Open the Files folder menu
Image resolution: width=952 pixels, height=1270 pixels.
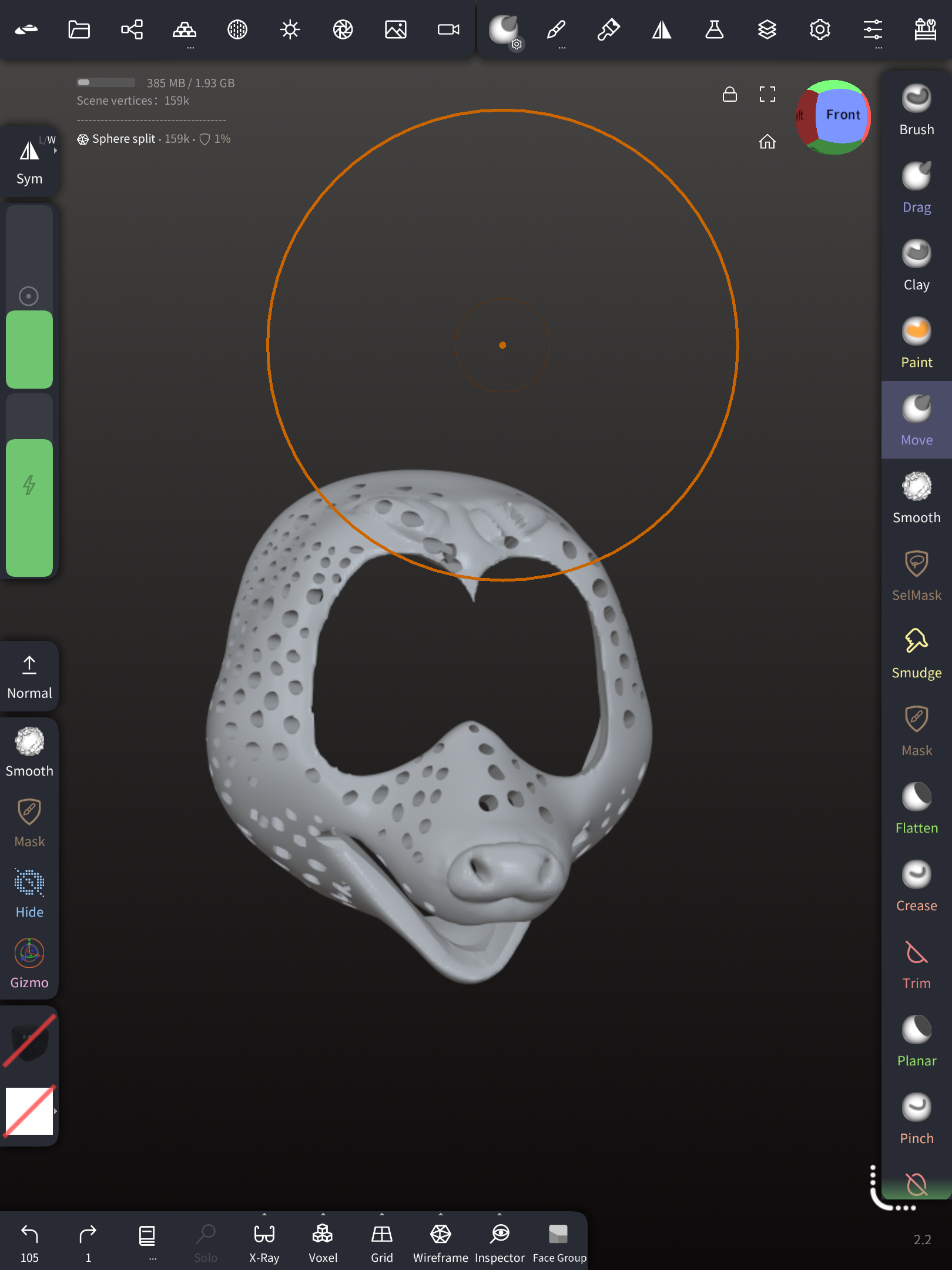[79, 29]
